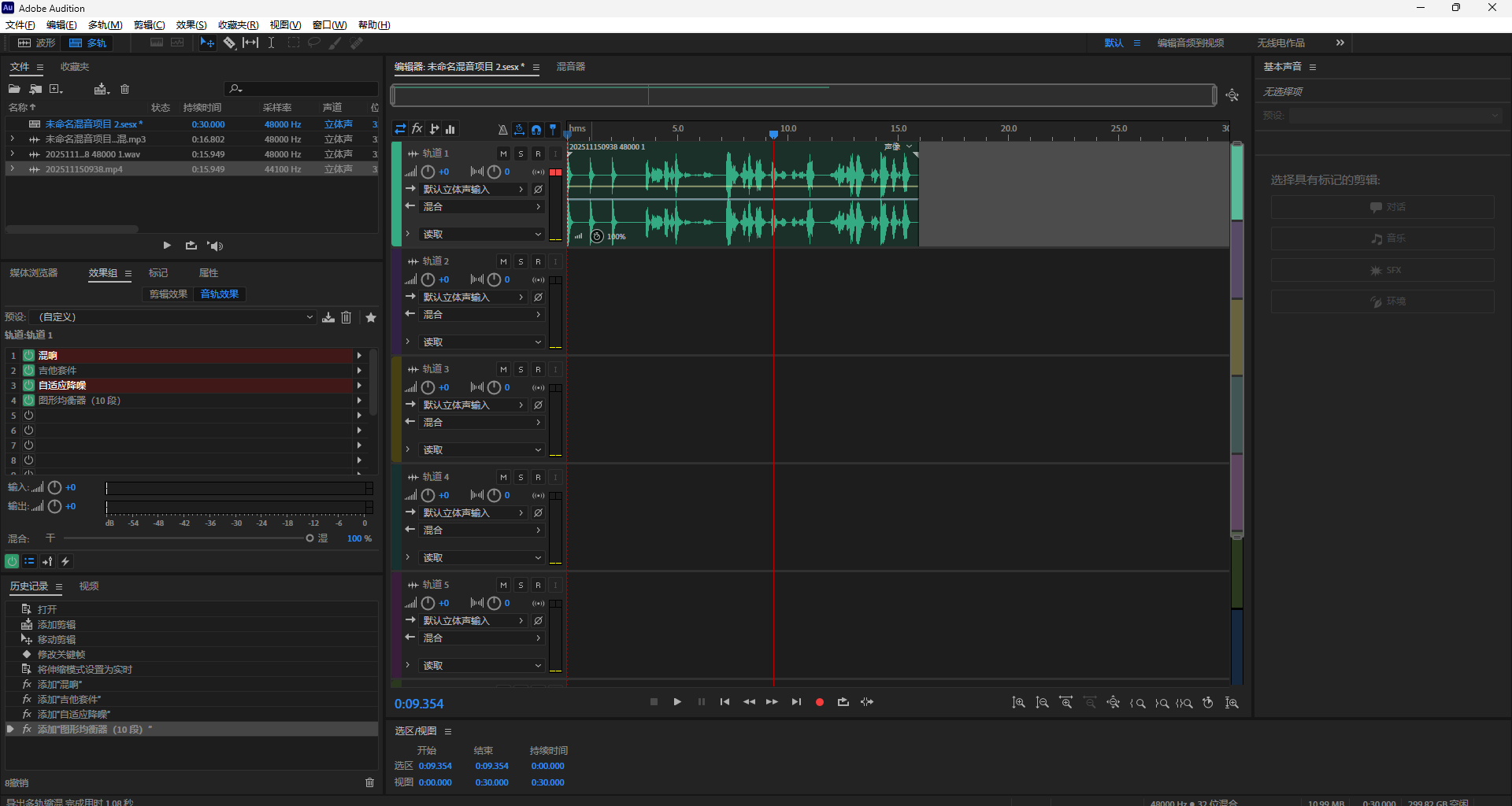Open the import file icon in Files panel
The height and width of the screenshot is (806, 1512).
[x=35, y=89]
